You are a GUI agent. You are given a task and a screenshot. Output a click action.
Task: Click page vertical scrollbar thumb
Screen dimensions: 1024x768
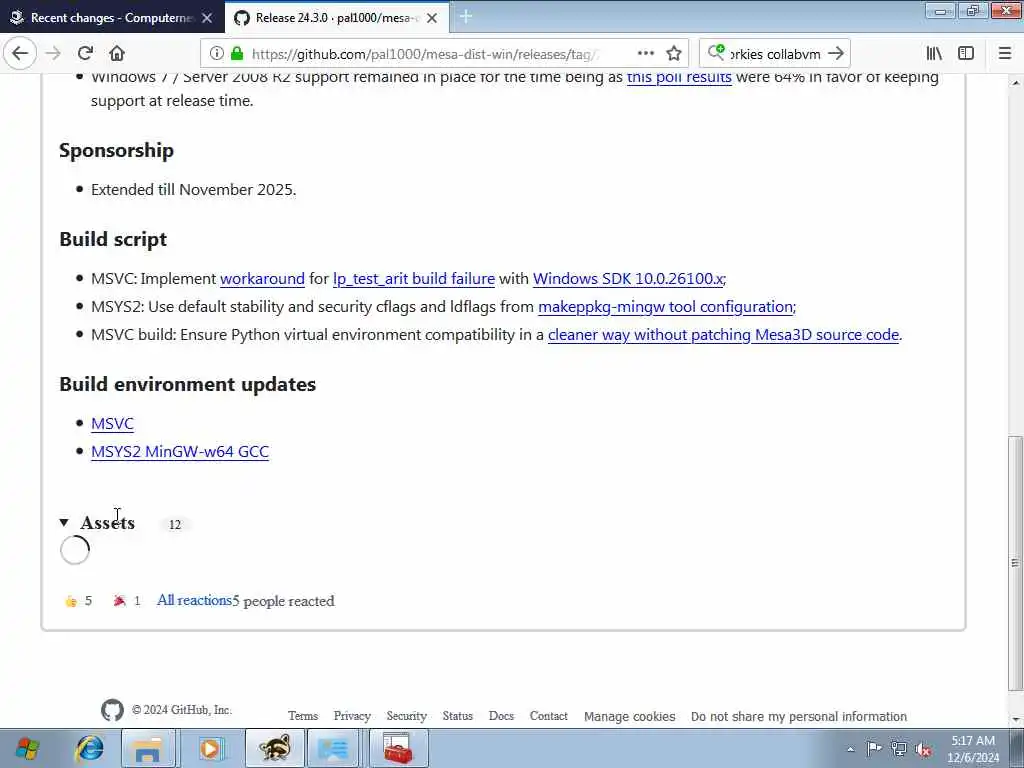tap(1015, 563)
